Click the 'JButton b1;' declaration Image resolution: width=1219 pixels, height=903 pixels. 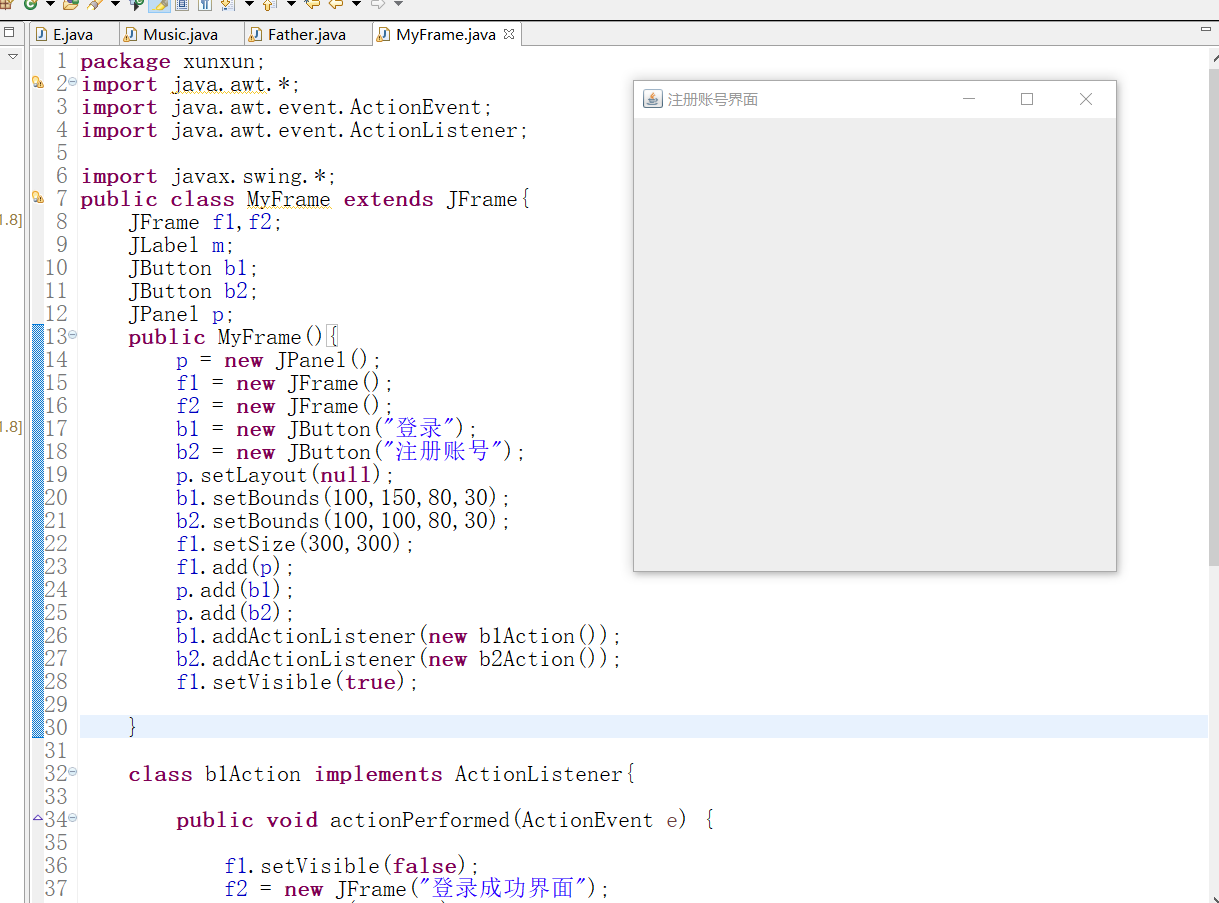click(x=193, y=268)
